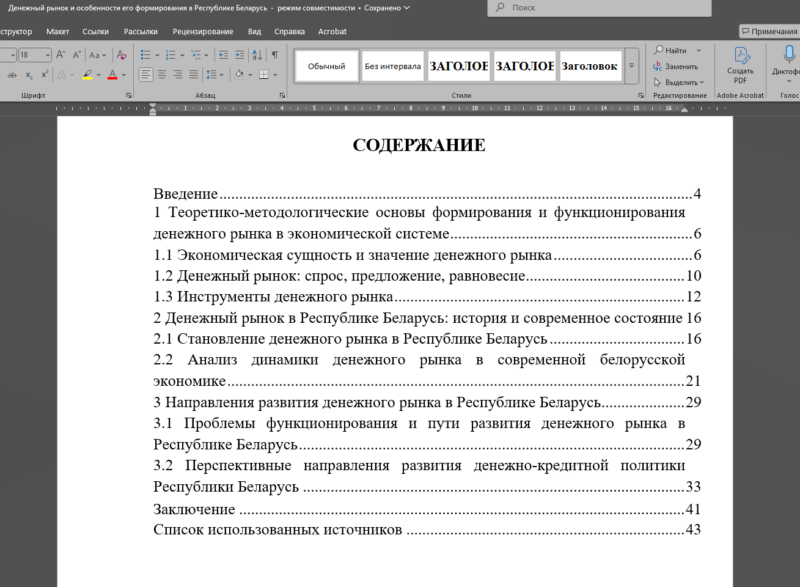
Task: Open the Абзац dialog launcher
Action: click(282, 95)
